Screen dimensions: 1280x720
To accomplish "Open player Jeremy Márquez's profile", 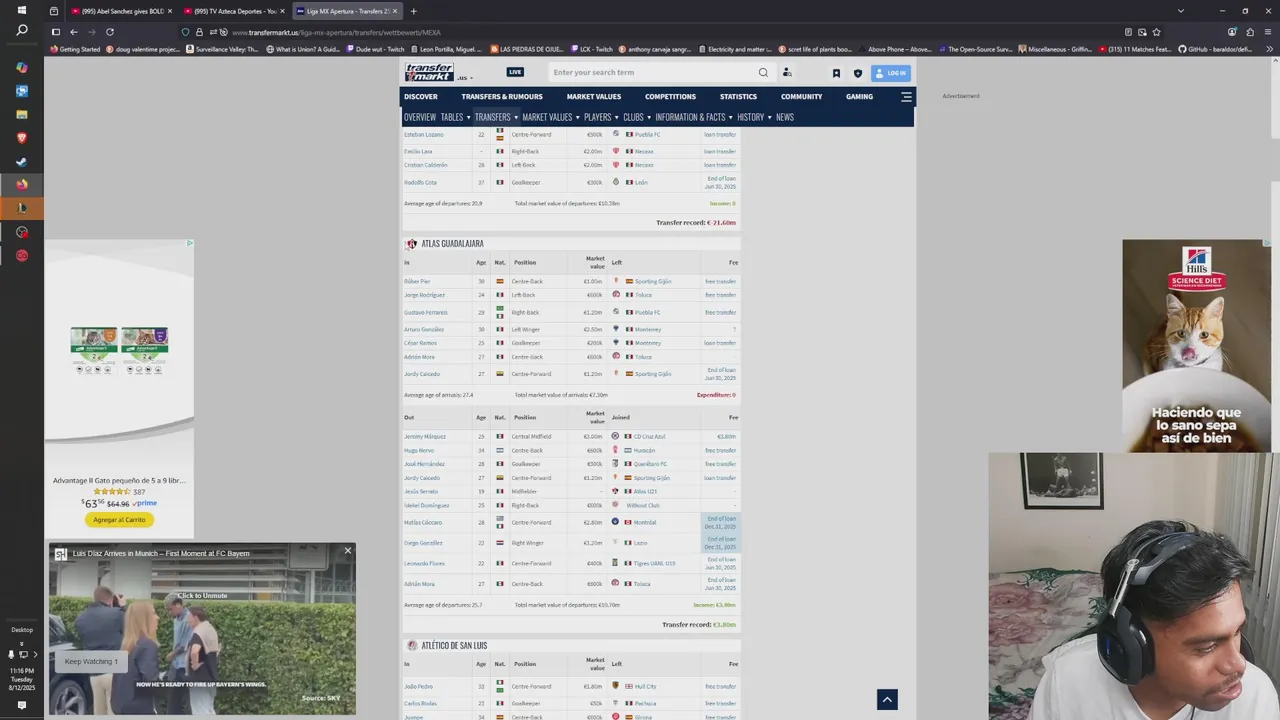I will coord(425,436).
